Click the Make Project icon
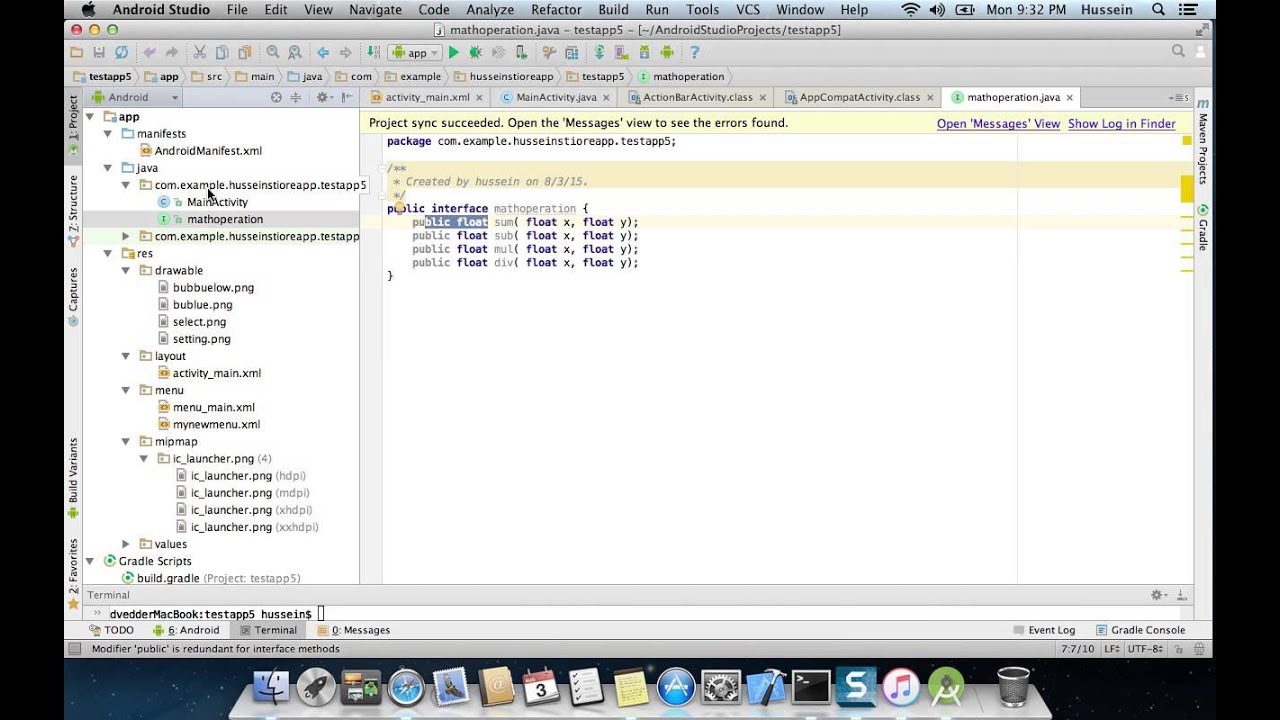This screenshot has height=720, width=1280. 373,52
